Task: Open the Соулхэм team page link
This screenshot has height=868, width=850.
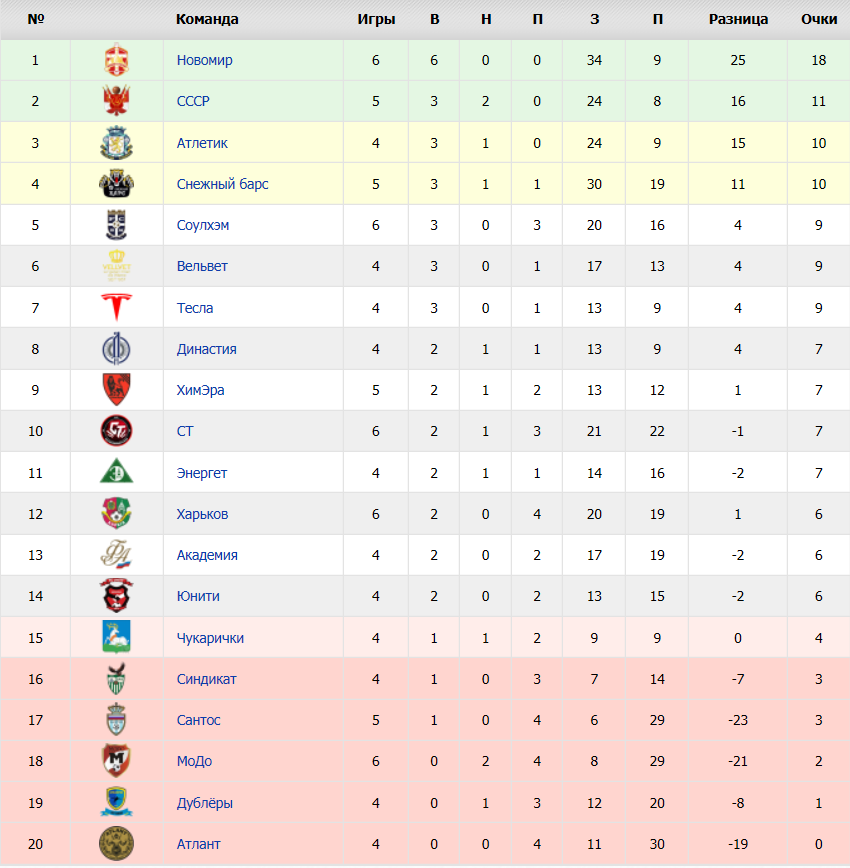Action: [x=203, y=225]
